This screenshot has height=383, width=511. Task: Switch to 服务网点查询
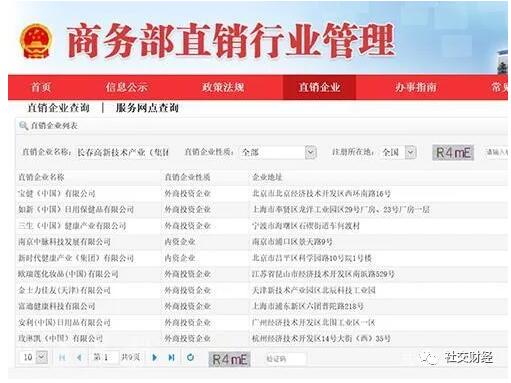(x=147, y=108)
